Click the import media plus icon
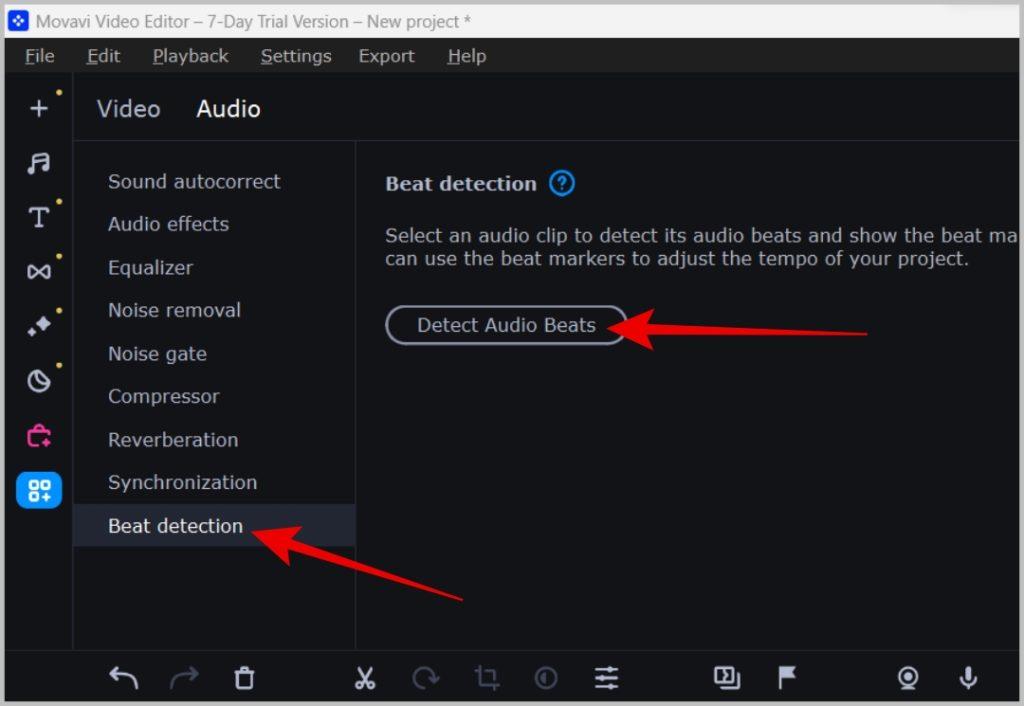This screenshot has width=1024, height=706. pyautogui.click(x=39, y=108)
